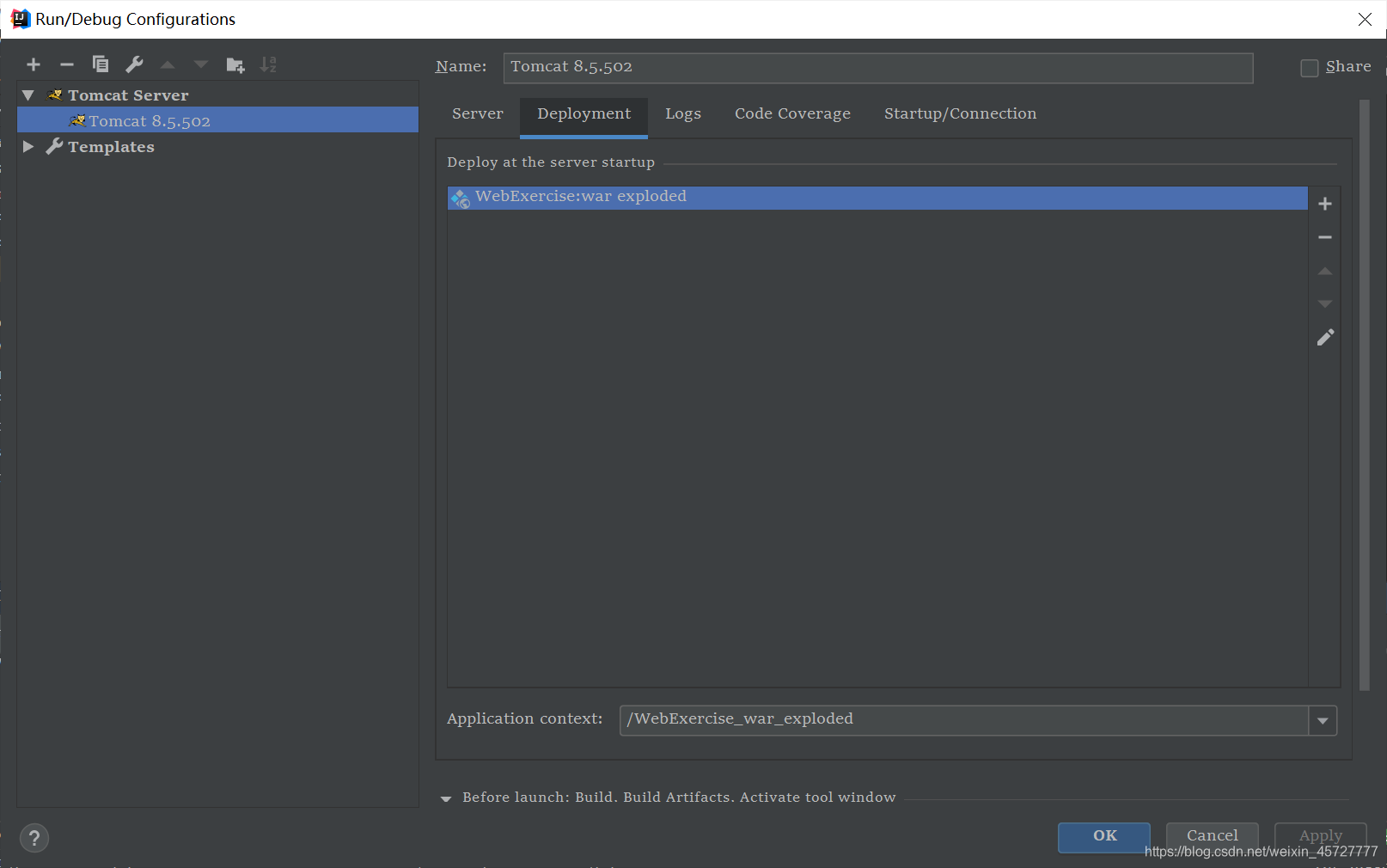
Task: Switch to the Server tab
Action: coord(477,113)
